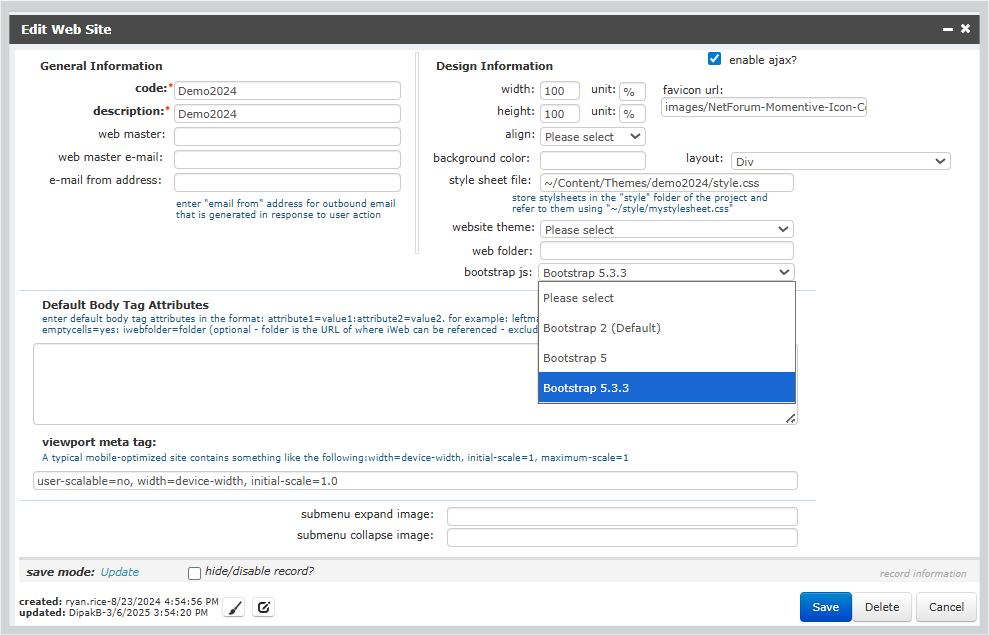Click the paintbrush icon near created info
The height and width of the screenshot is (635, 989).
click(x=235, y=607)
